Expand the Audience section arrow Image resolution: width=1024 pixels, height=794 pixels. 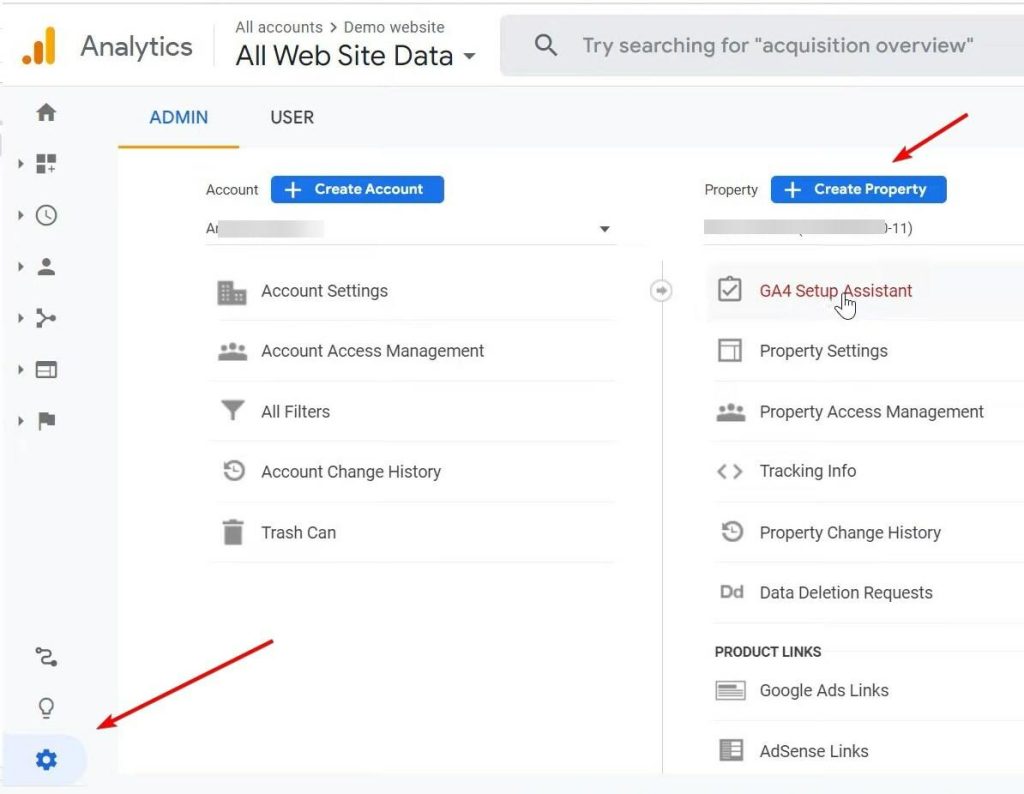pyautogui.click(x=21, y=267)
